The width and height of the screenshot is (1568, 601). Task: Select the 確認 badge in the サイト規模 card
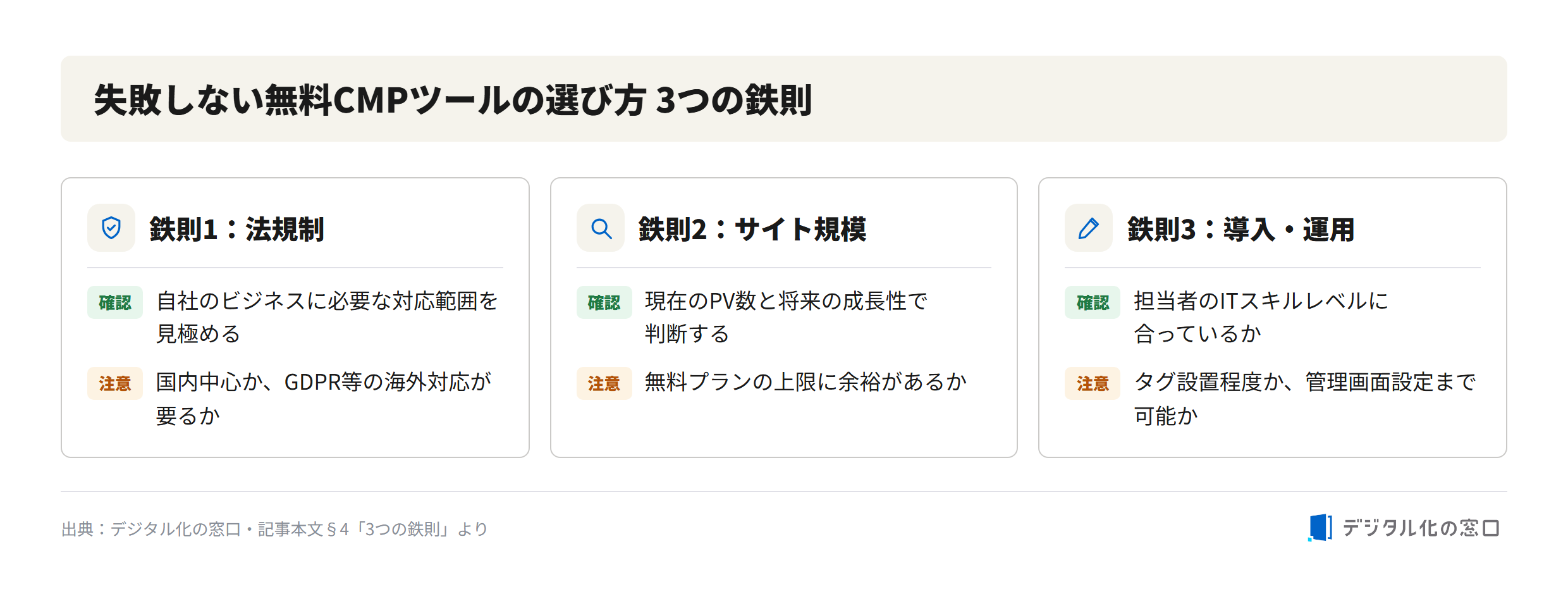(604, 302)
